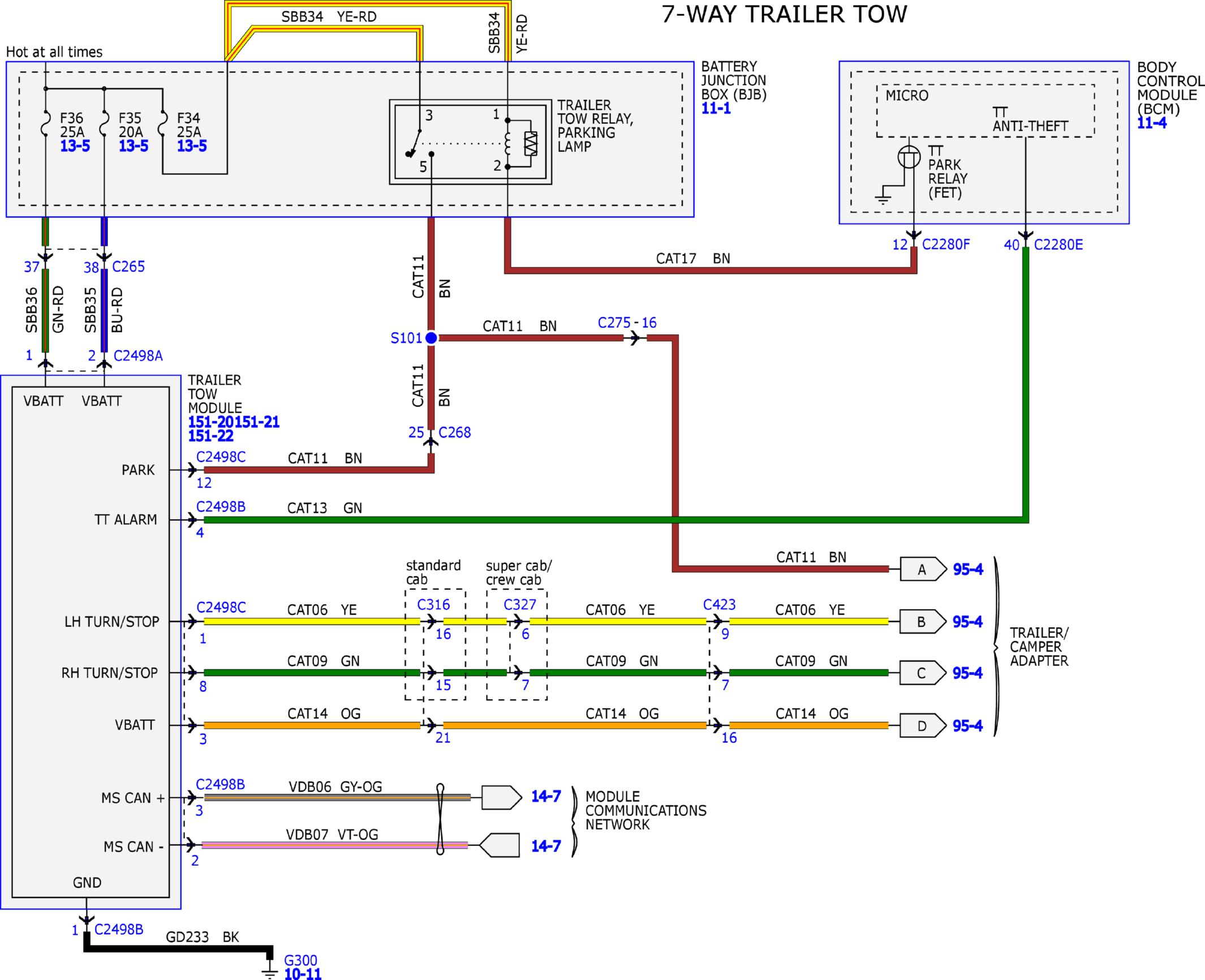This screenshot has width=1205, height=980.
Task: Click the "Hot at all times" note
Action: pyautogui.click(x=54, y=52)
